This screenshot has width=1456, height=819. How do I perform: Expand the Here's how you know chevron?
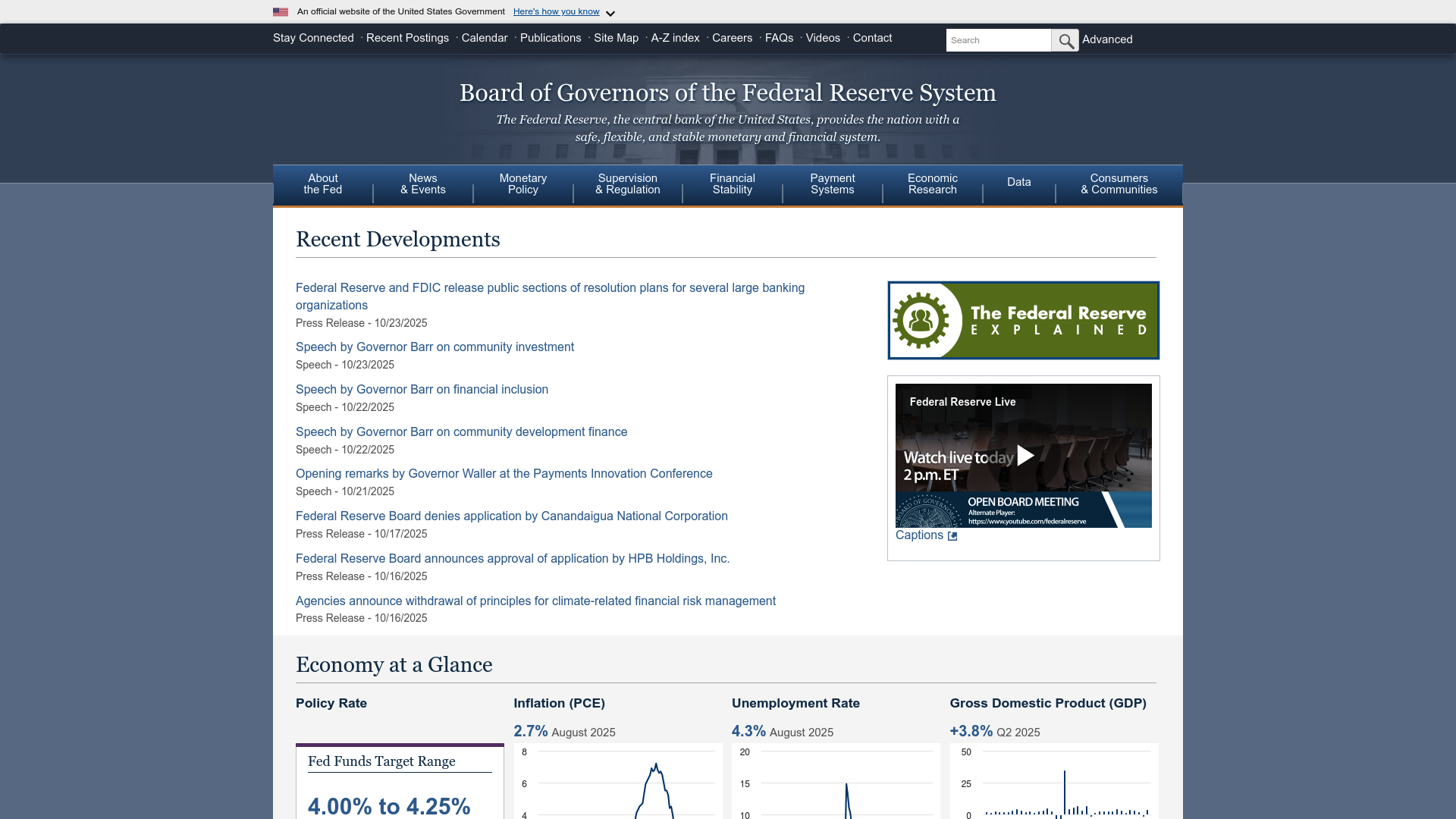point(610,14)
